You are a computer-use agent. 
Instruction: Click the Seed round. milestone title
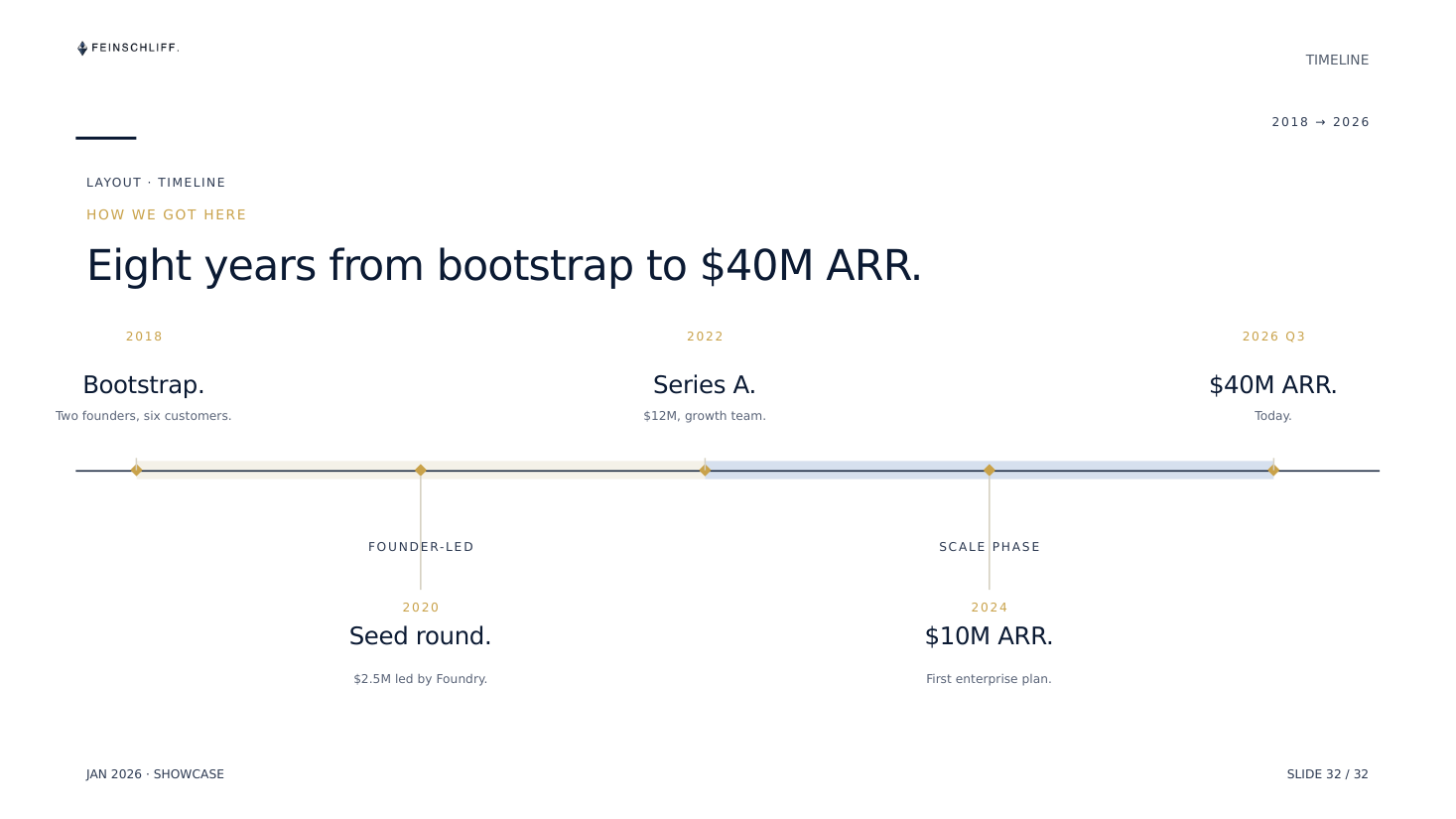click(x=421, y=636)
